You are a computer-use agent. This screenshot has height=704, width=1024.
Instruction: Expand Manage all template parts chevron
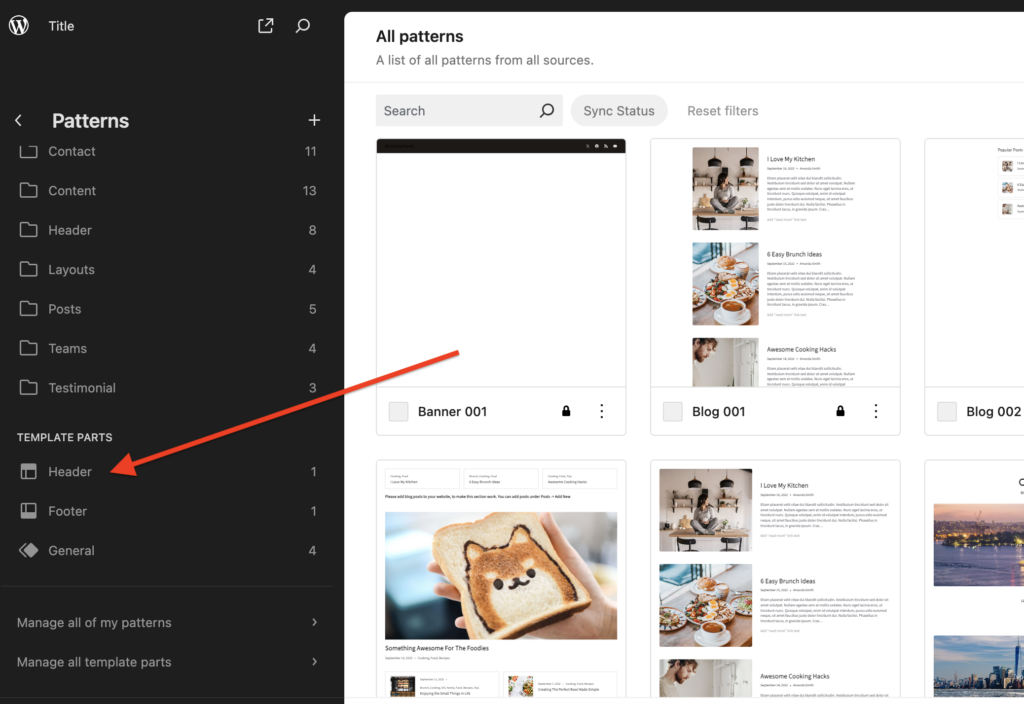point(314,662)
